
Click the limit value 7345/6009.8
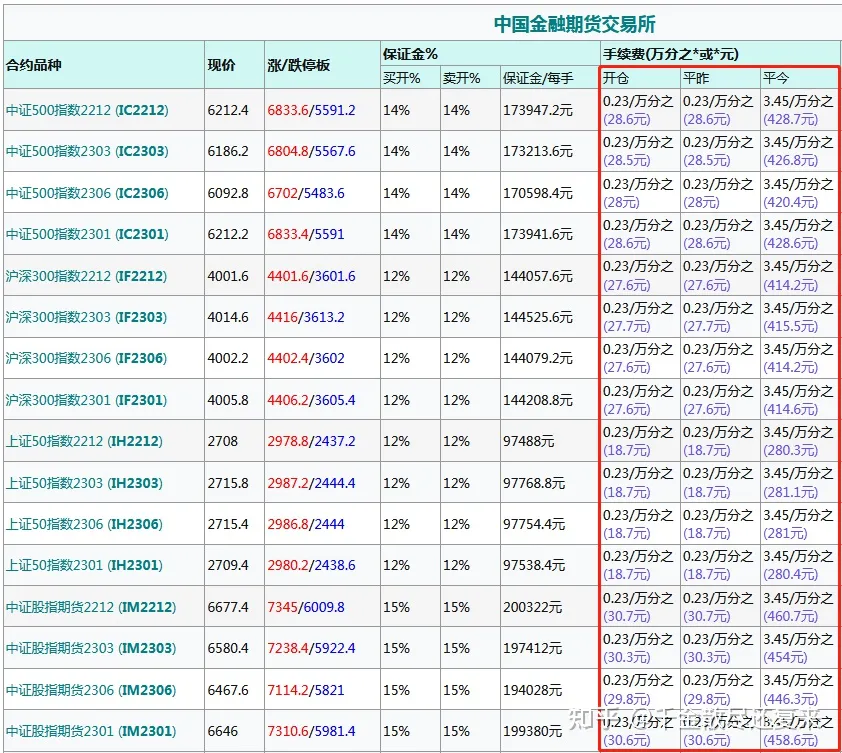pos(306,607)
